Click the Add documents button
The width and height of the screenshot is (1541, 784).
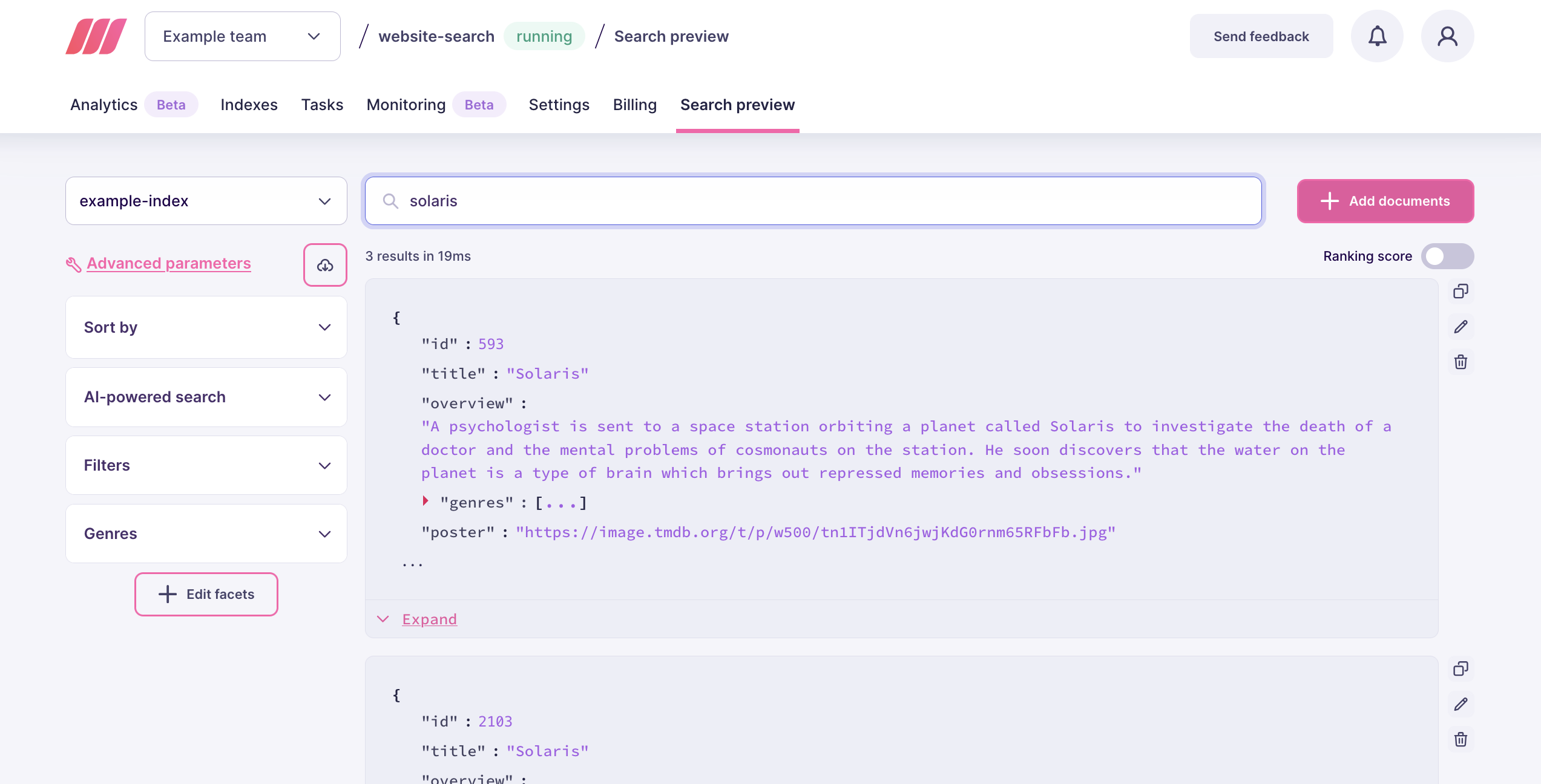click(1385, 201)
